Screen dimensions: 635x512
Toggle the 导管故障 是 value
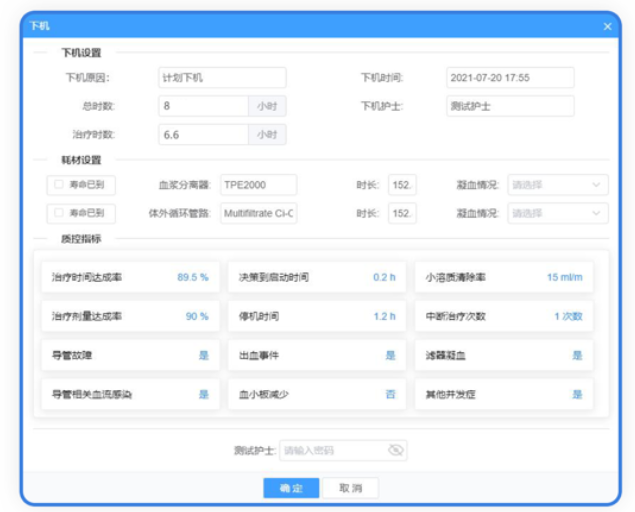pyautogui.click(x=204, y=355)
